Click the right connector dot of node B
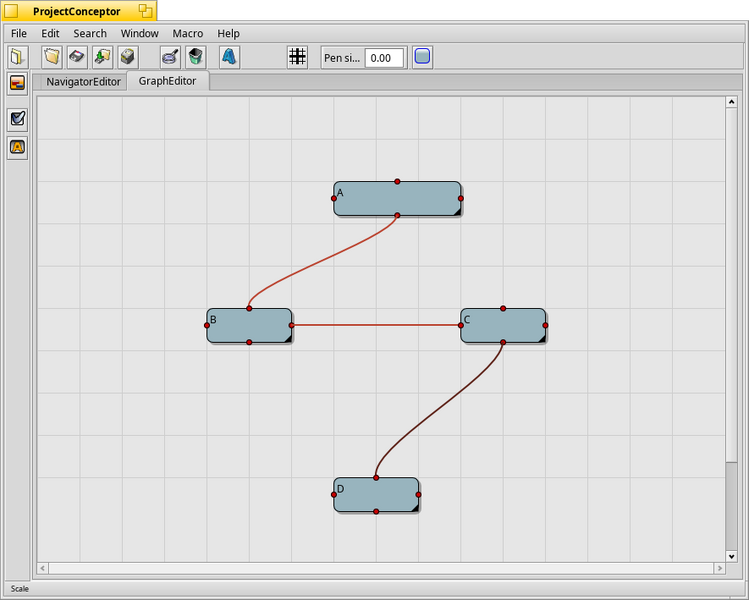 coord(291,325)
